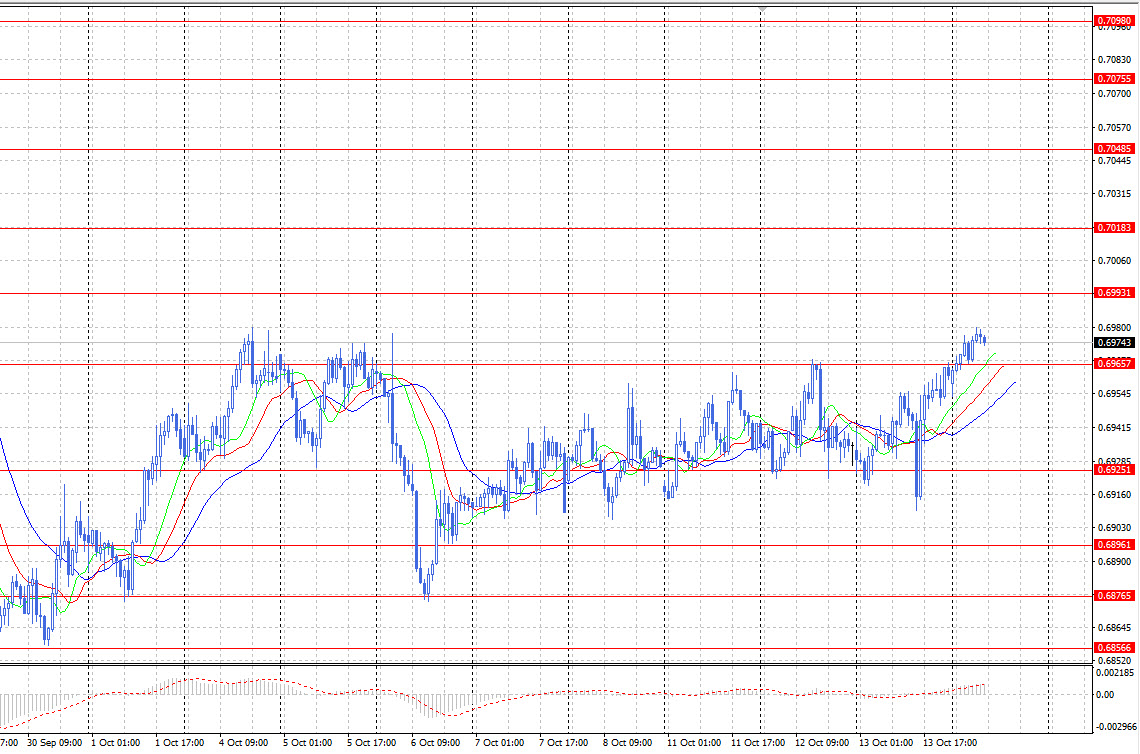Click the red 0.69251 price level label

coord(1114,470)
